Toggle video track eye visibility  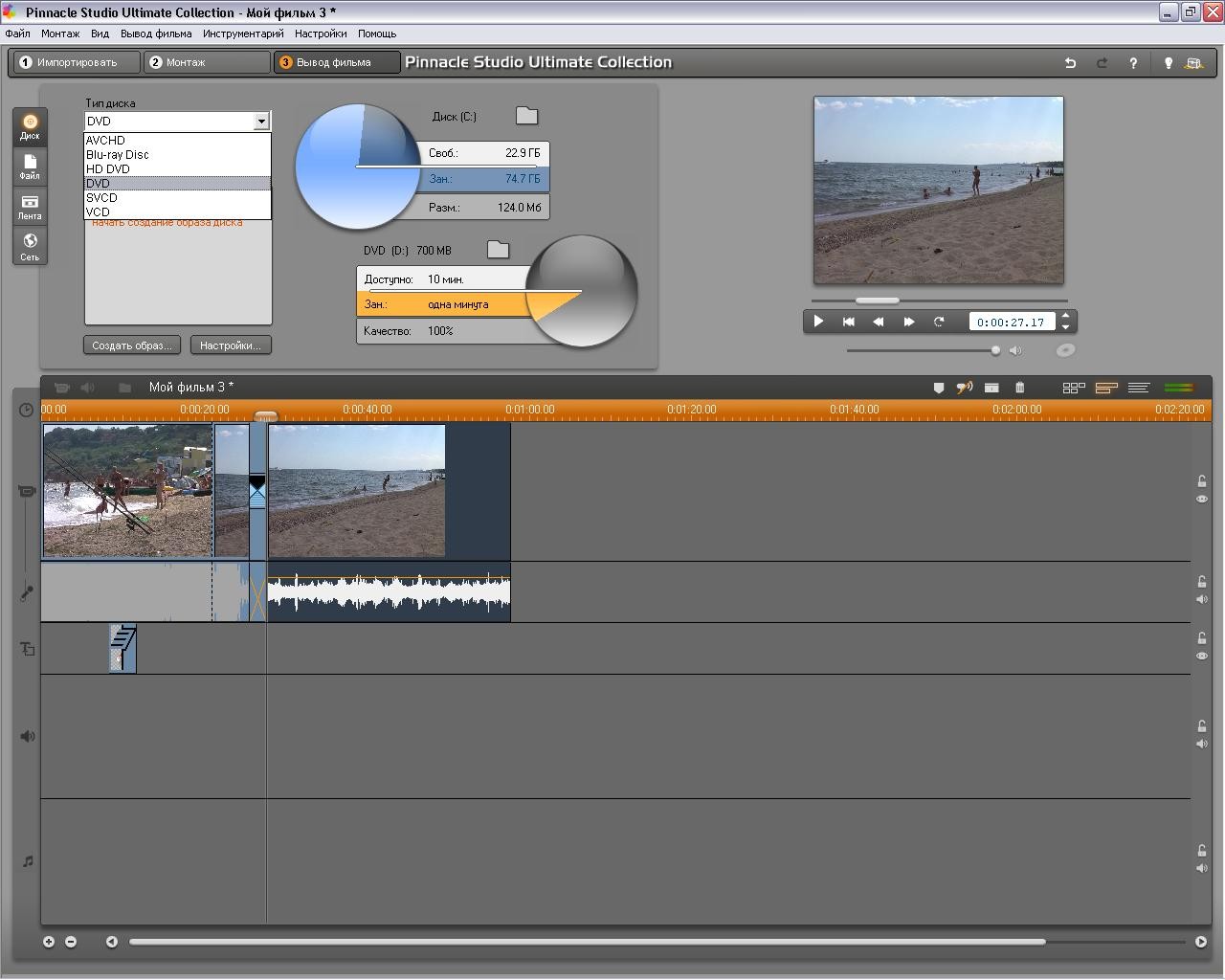coord(1202,500)
